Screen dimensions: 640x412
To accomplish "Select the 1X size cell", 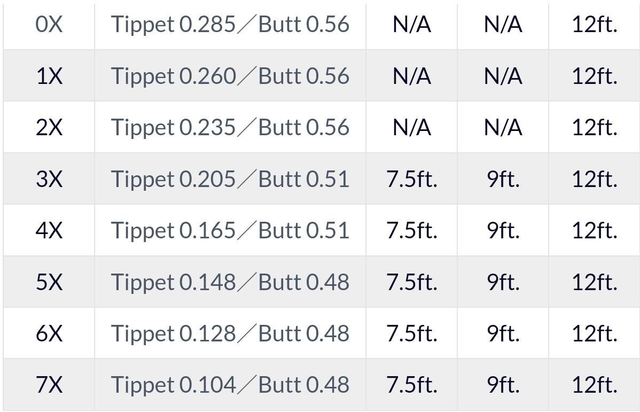I will pos(48,76).
